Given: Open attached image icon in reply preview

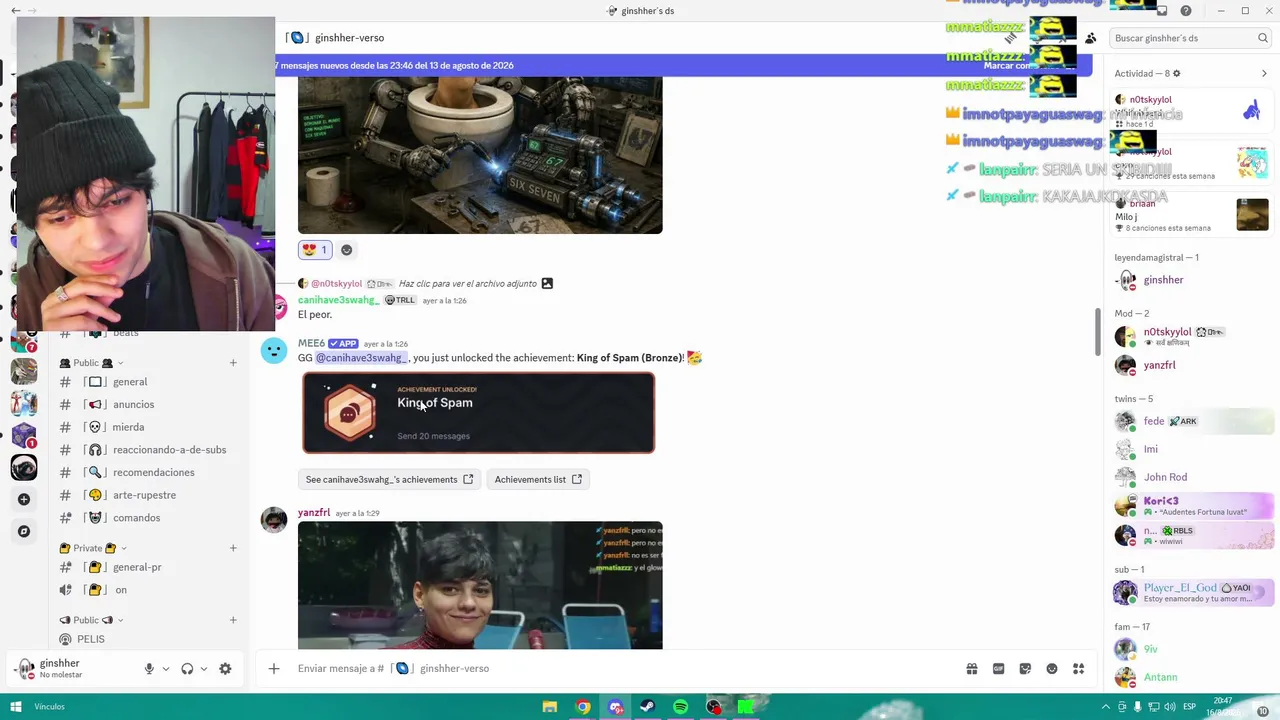Looking at the screenshot, I should [547, 283].
